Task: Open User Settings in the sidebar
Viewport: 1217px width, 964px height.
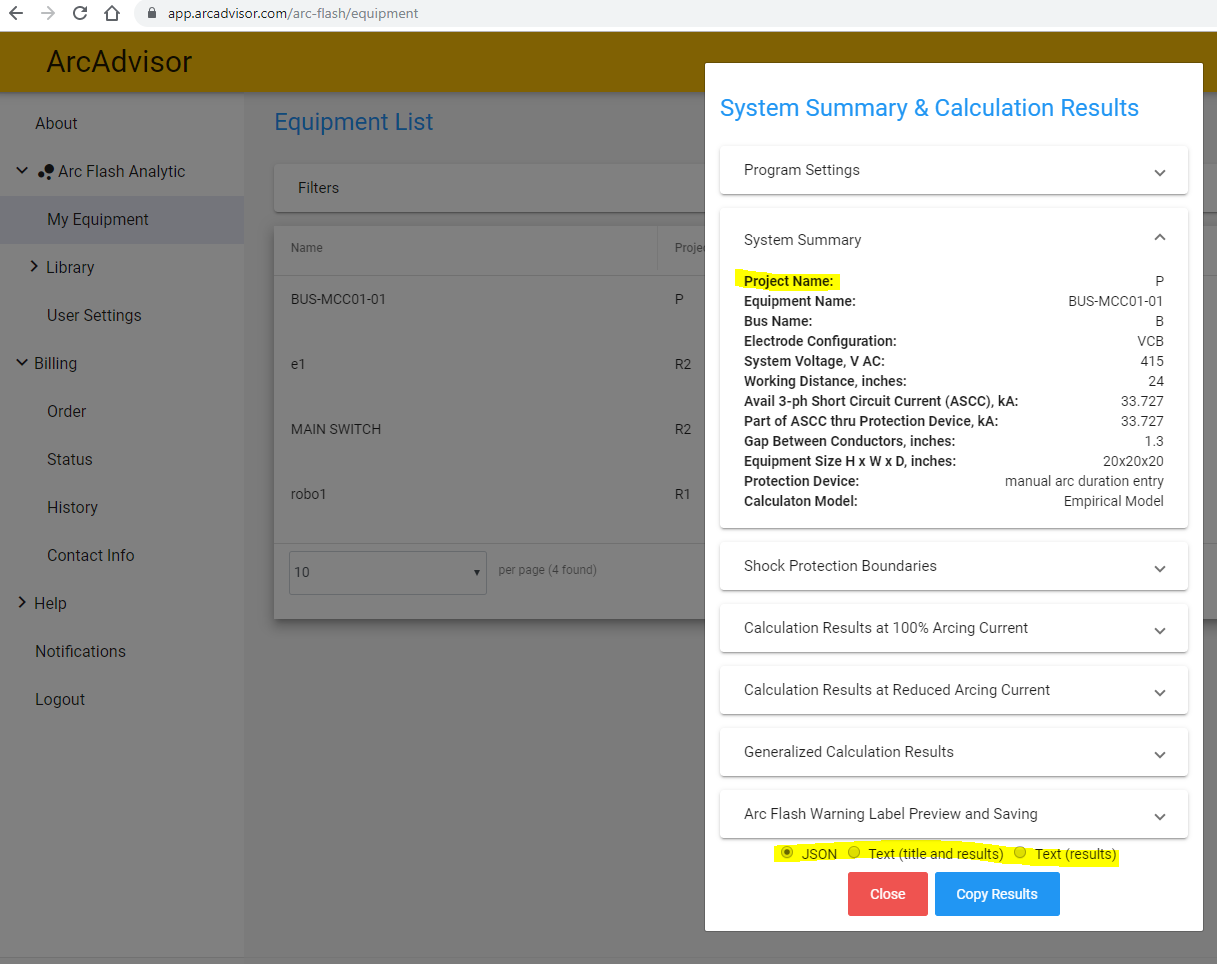Action: pos(94,316)
